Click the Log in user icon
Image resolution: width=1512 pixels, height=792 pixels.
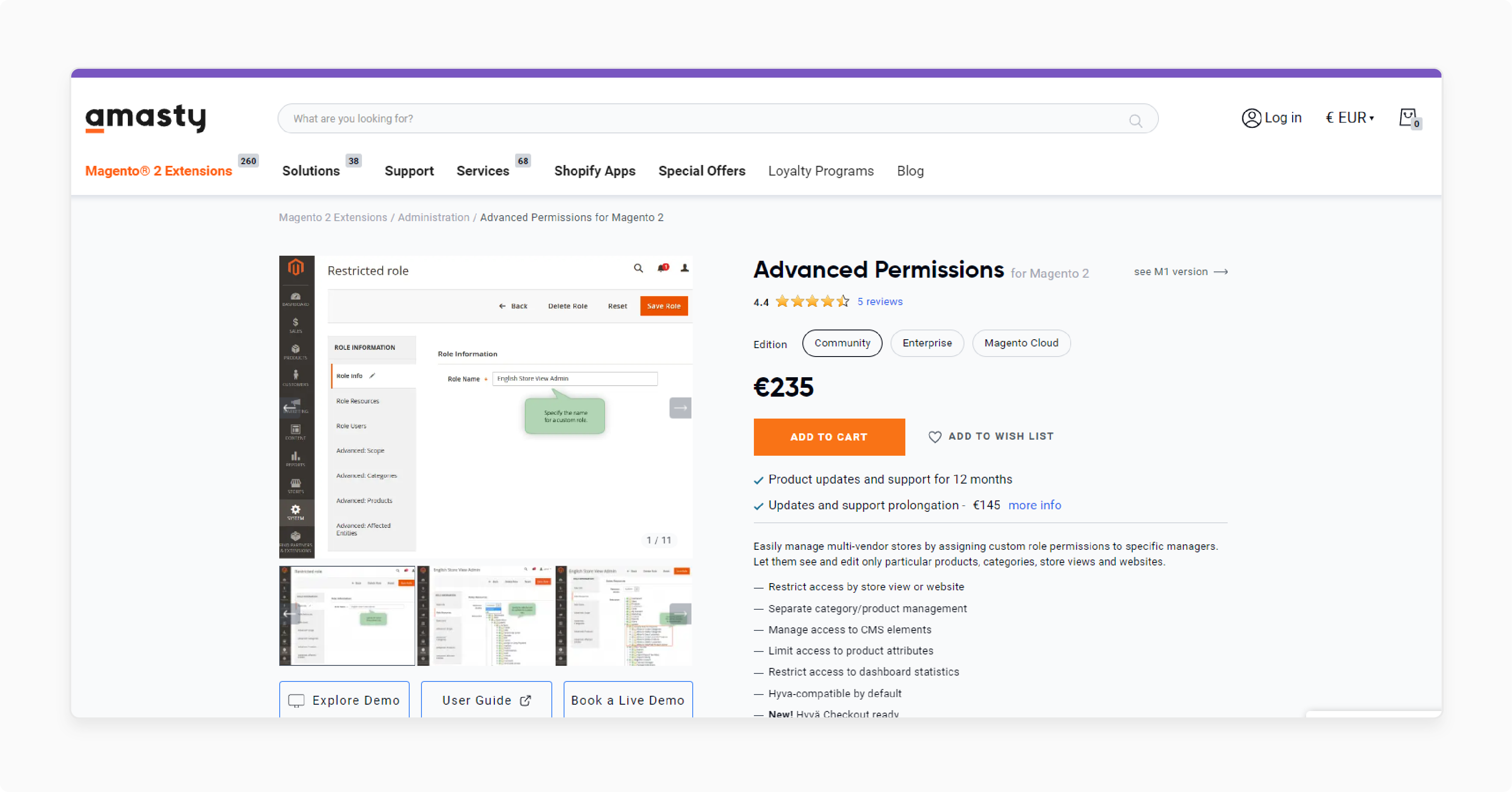click(1251, 118)
